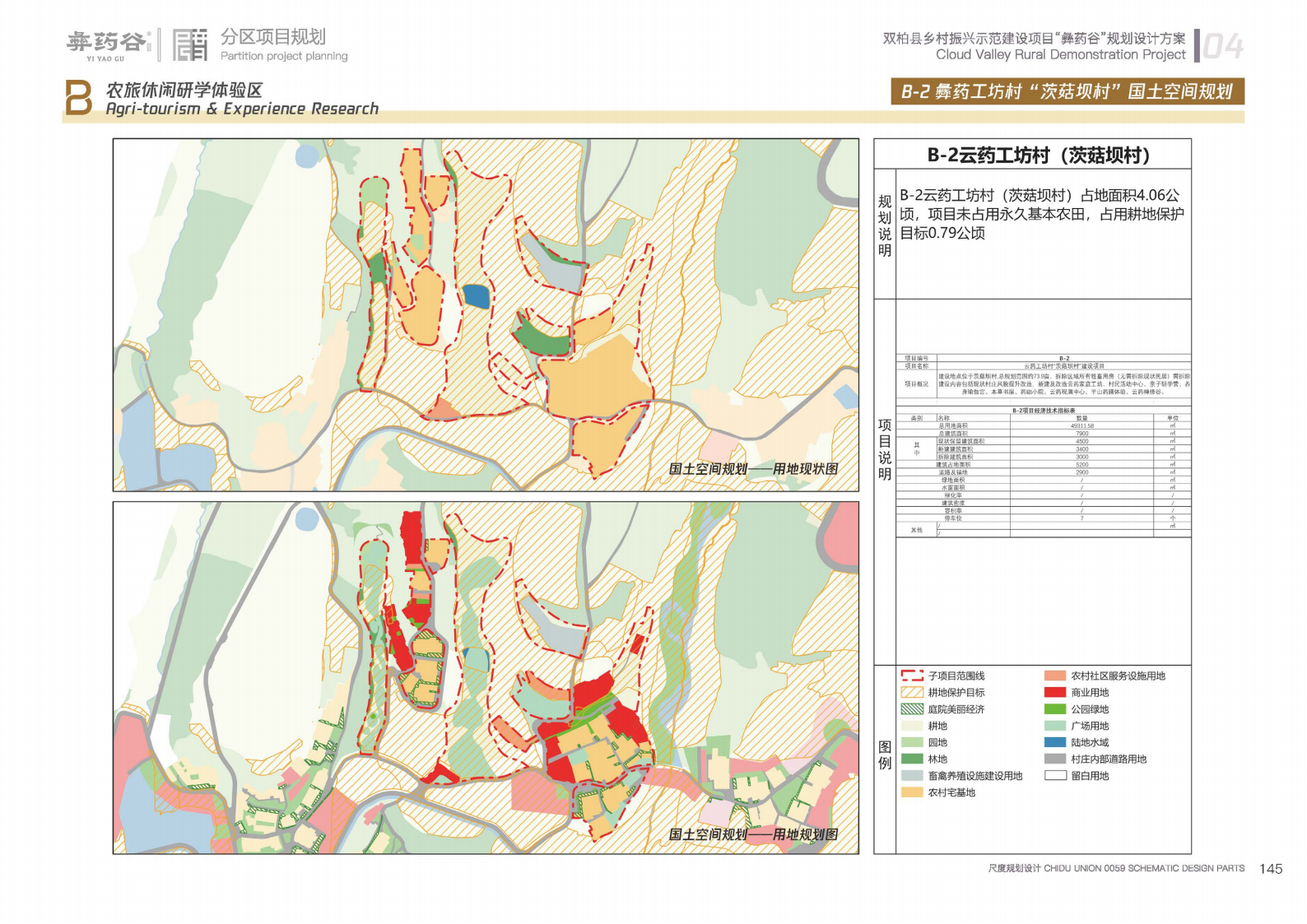Image resolution: width=1307 pixels, height=924 pixels.
Task: Click the gray 村庄内部道路用地 legend swatch
Action: pyautogui.click(x=1055, y=759)
